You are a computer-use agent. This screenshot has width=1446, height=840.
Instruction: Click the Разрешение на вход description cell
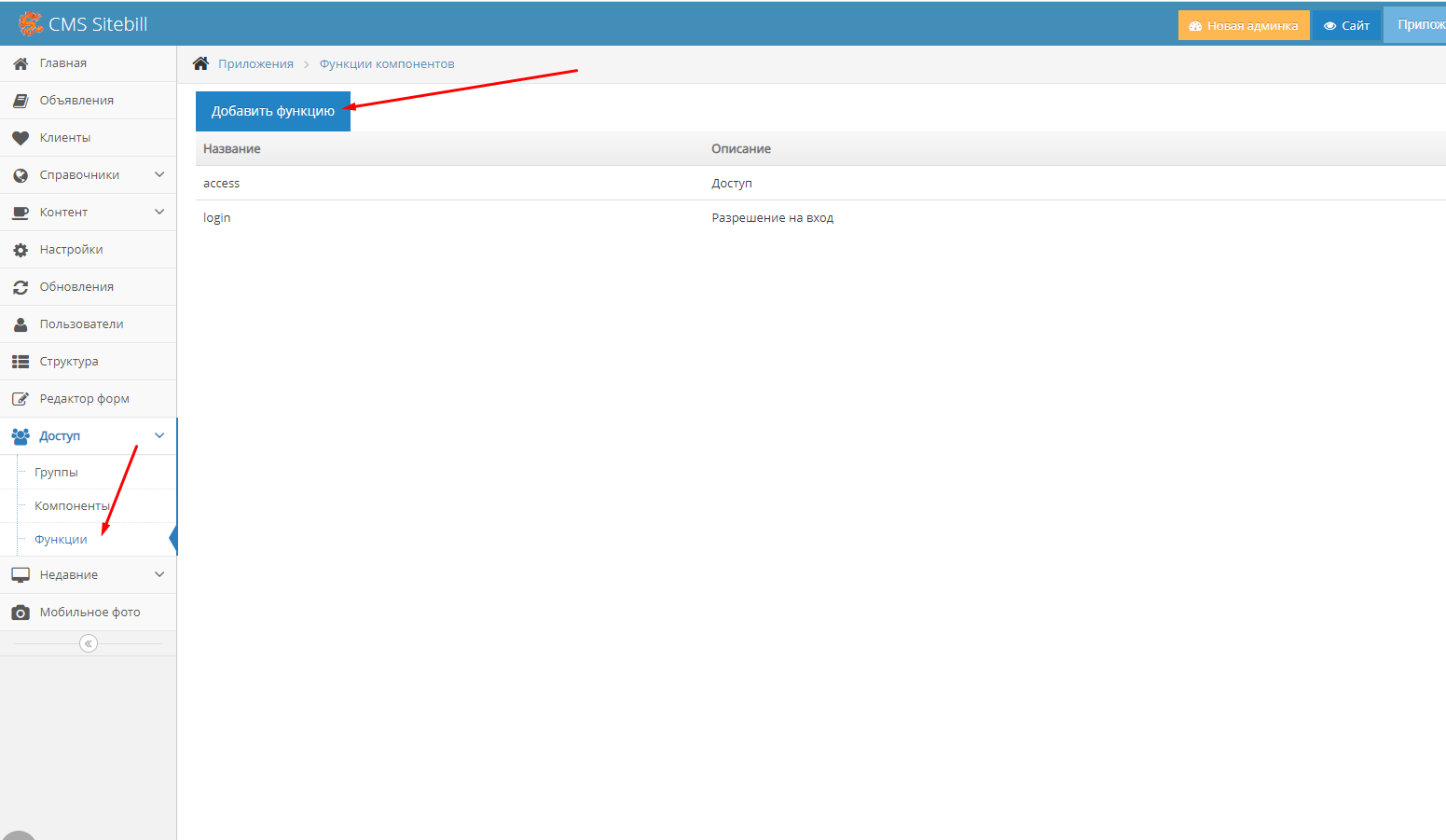click(772, 218)
